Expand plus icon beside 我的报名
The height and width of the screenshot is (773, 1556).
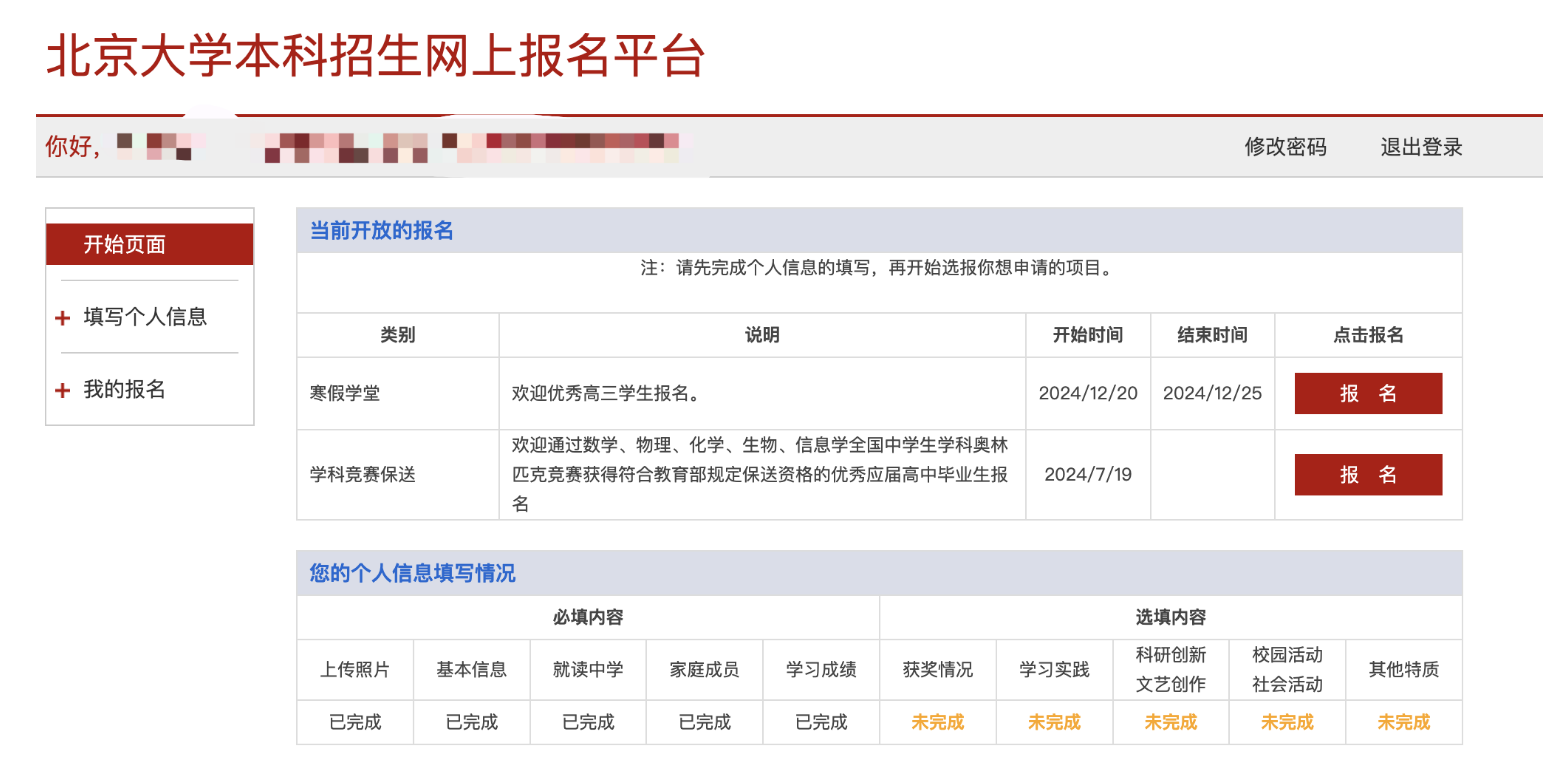[x=63, y=391]
